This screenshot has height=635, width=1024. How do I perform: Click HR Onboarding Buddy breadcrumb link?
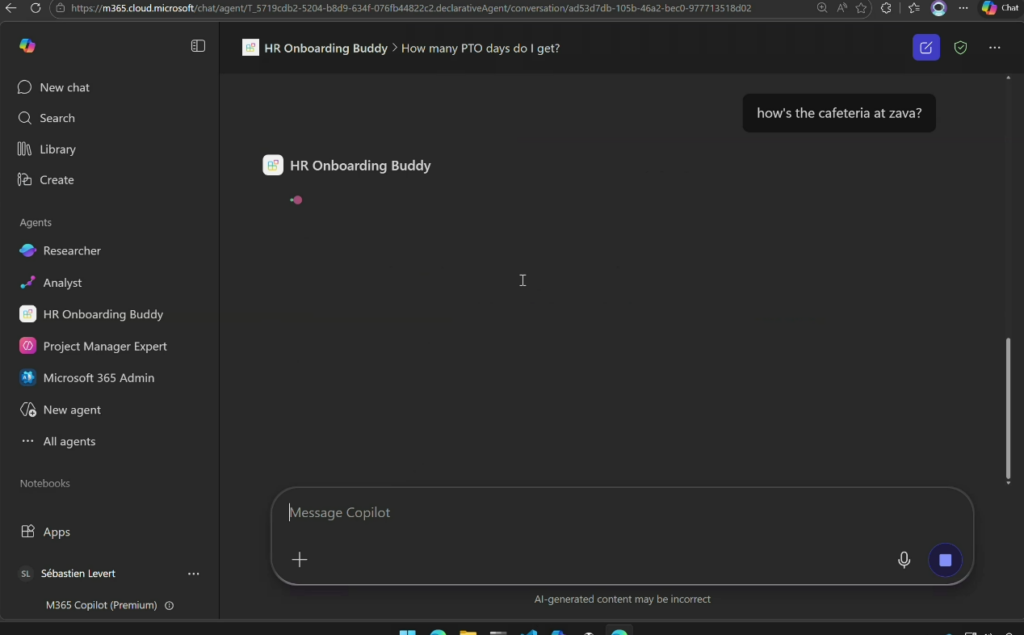point(325,48)
